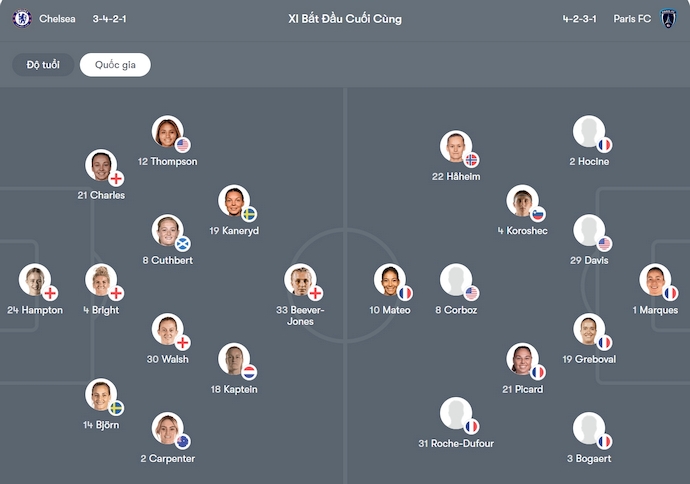Click the Australia flag on Carpenter
This screenshot has width=690, height=484.
coord(182,441)
